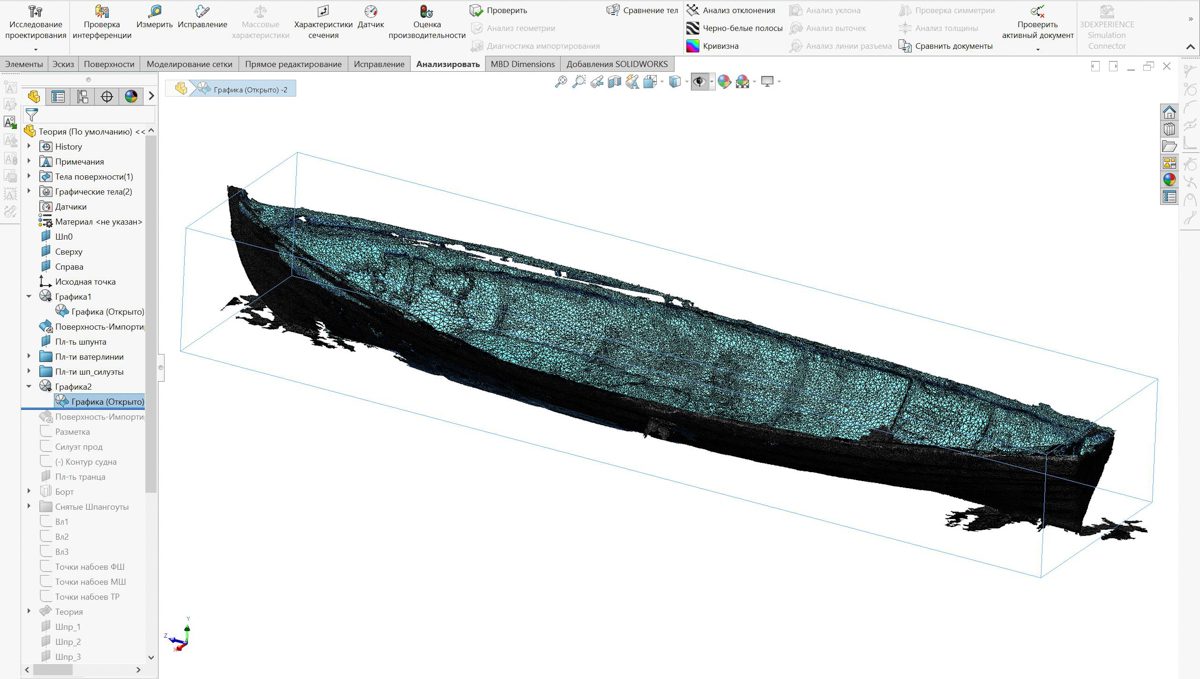This screenshot has width=1200, height=679.
Task: Switch to the Моделирование сетки tab
Action: pyautogui.click(x=189, y=64)
